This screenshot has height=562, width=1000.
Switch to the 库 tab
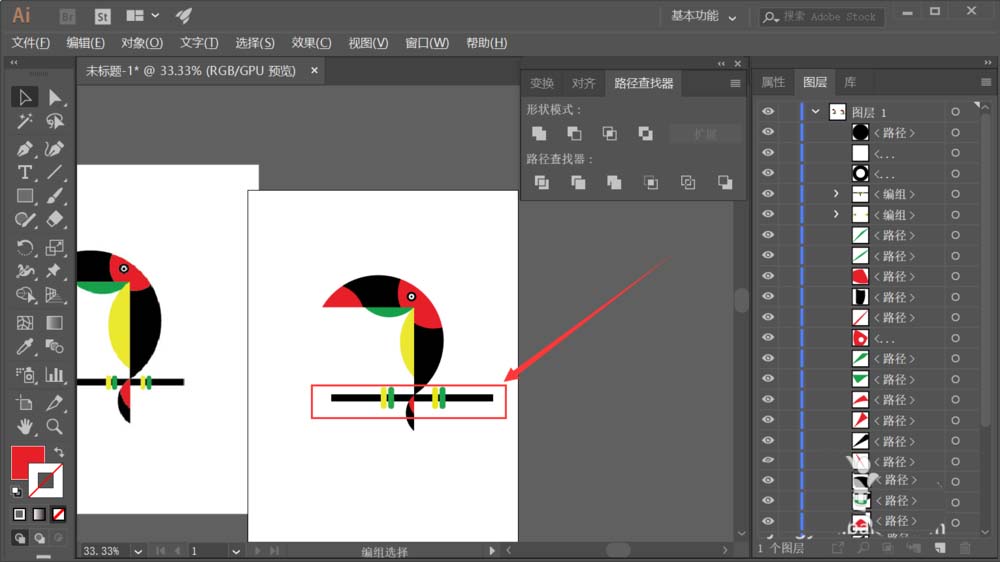click(x=849, y=82)
